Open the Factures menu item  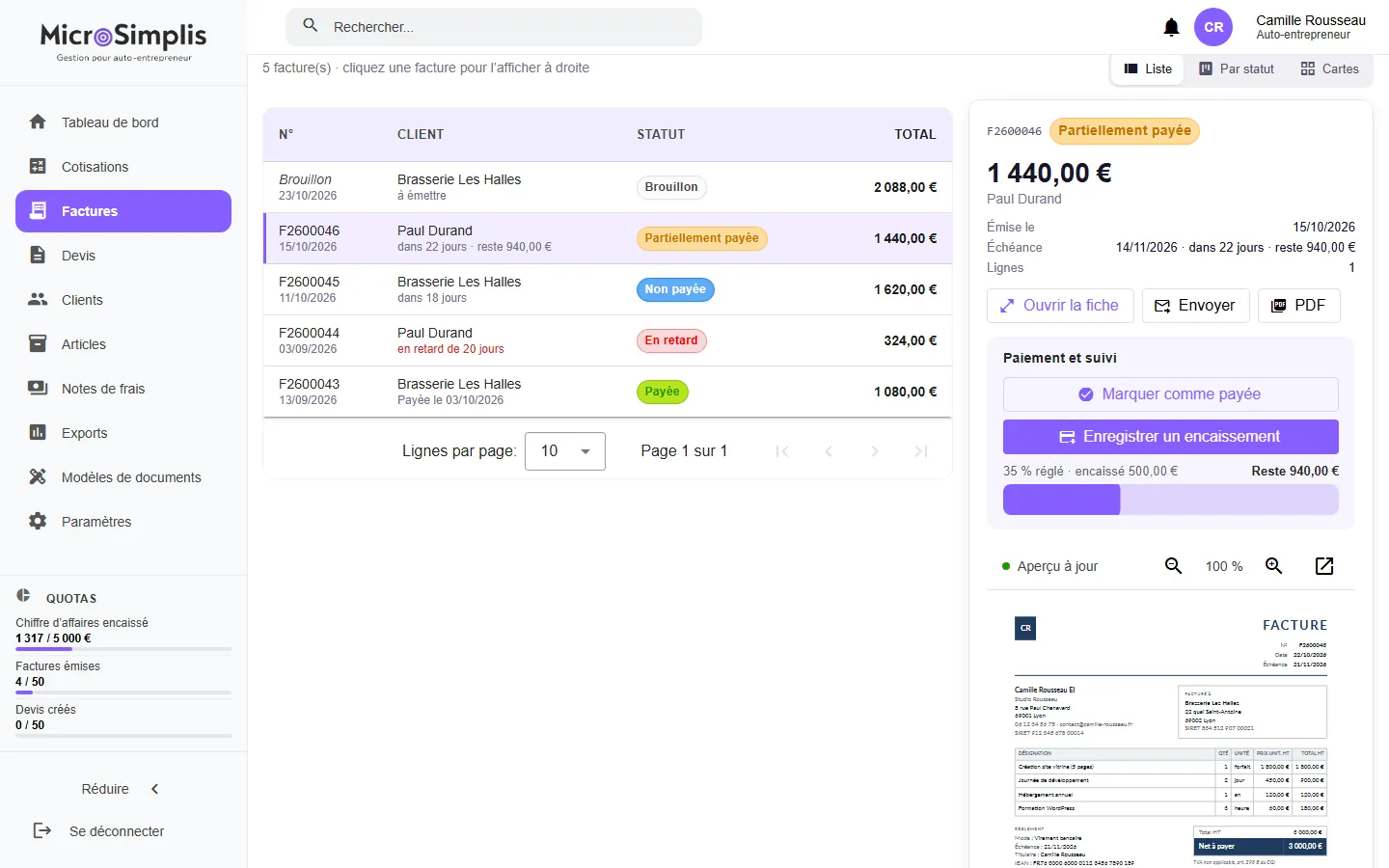(x=123, y=211)
